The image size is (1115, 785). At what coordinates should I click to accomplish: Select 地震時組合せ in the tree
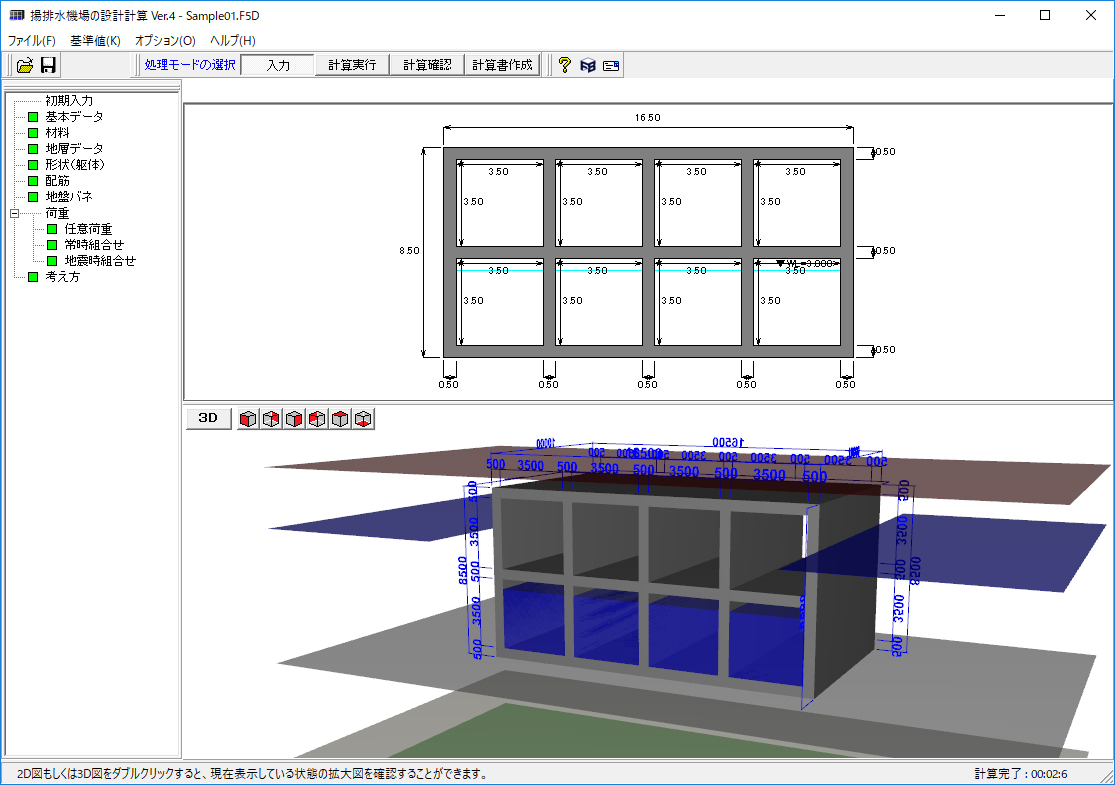click(x=100, y=261)
